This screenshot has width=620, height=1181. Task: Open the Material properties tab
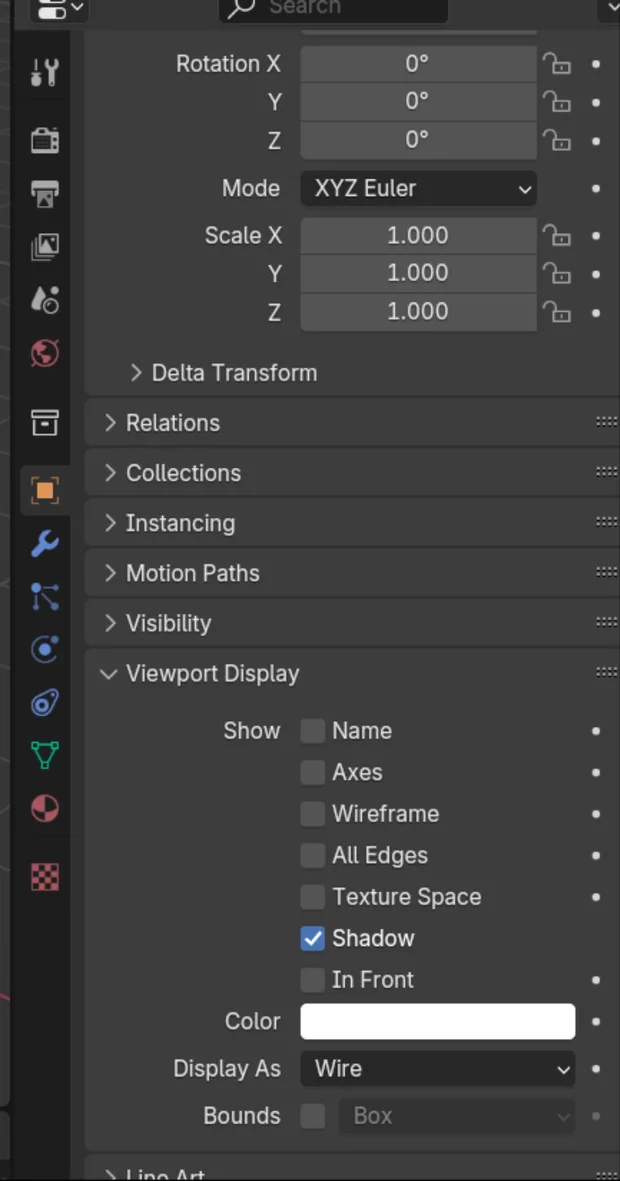[44, 808]
